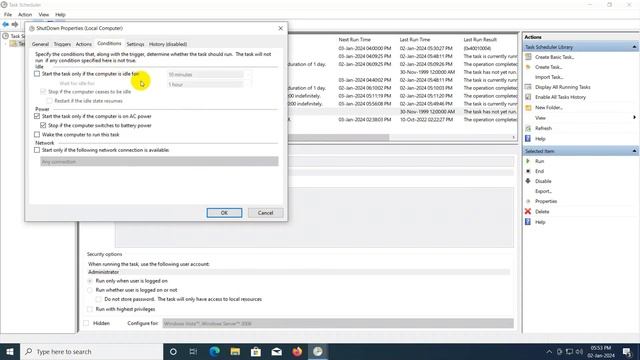Enable start only if computer is idle
Image resolution: width=640 pixels, height=360 pixels.
click(37, 74)
